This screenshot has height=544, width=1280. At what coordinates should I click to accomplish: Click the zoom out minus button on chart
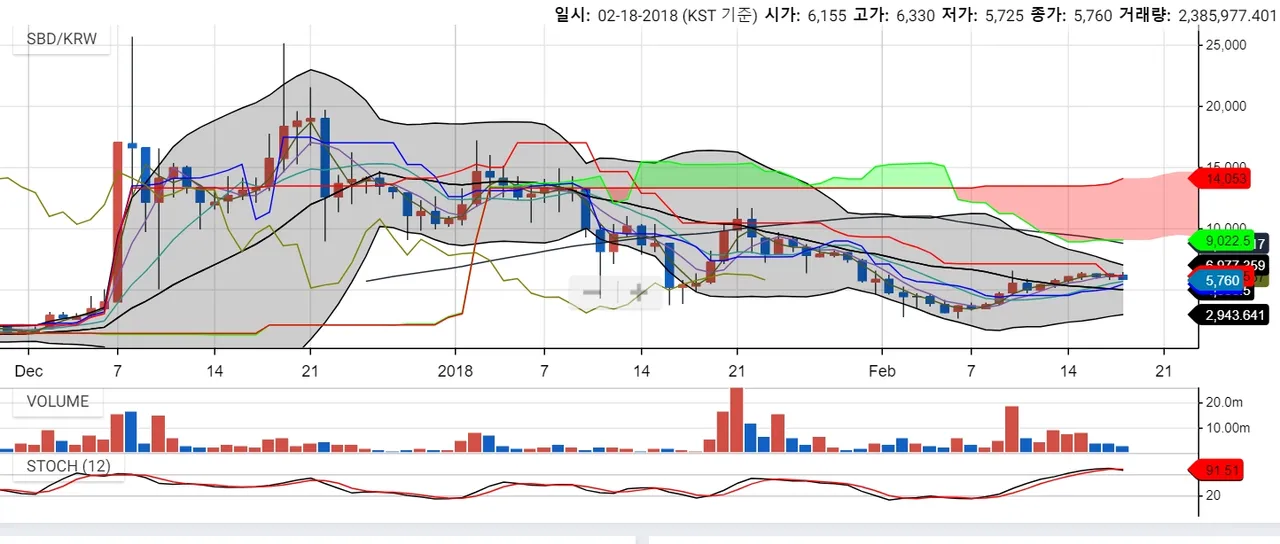592,292
